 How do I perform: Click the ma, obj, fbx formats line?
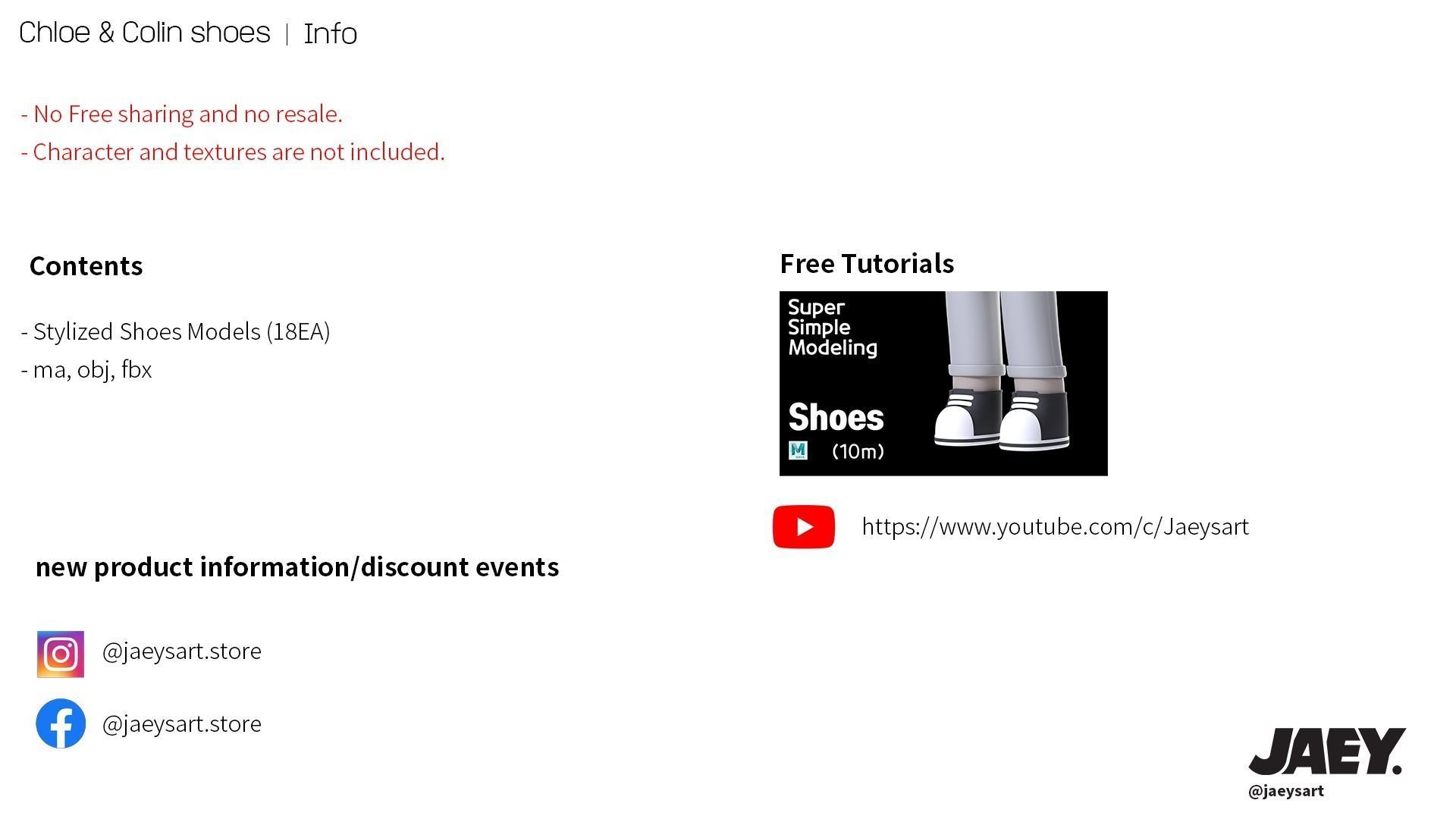86,370
